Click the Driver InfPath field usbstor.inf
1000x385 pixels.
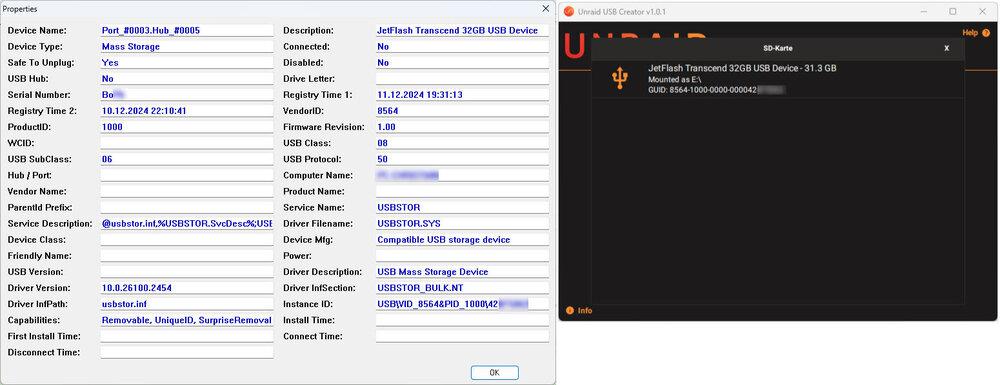pyautogui.click(x=187, y=304)
